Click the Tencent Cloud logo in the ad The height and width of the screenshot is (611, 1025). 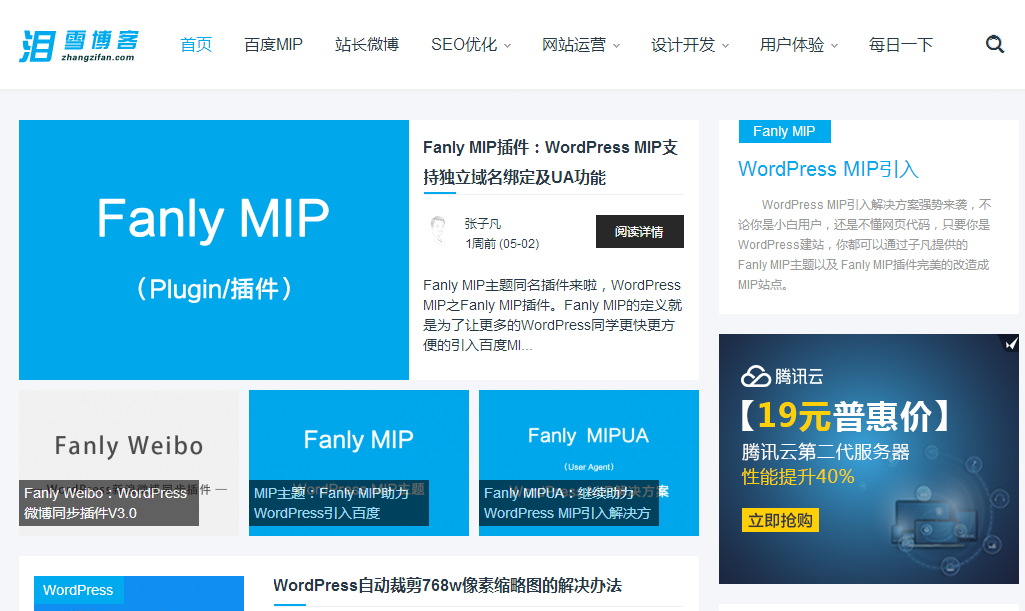(782, 376)
